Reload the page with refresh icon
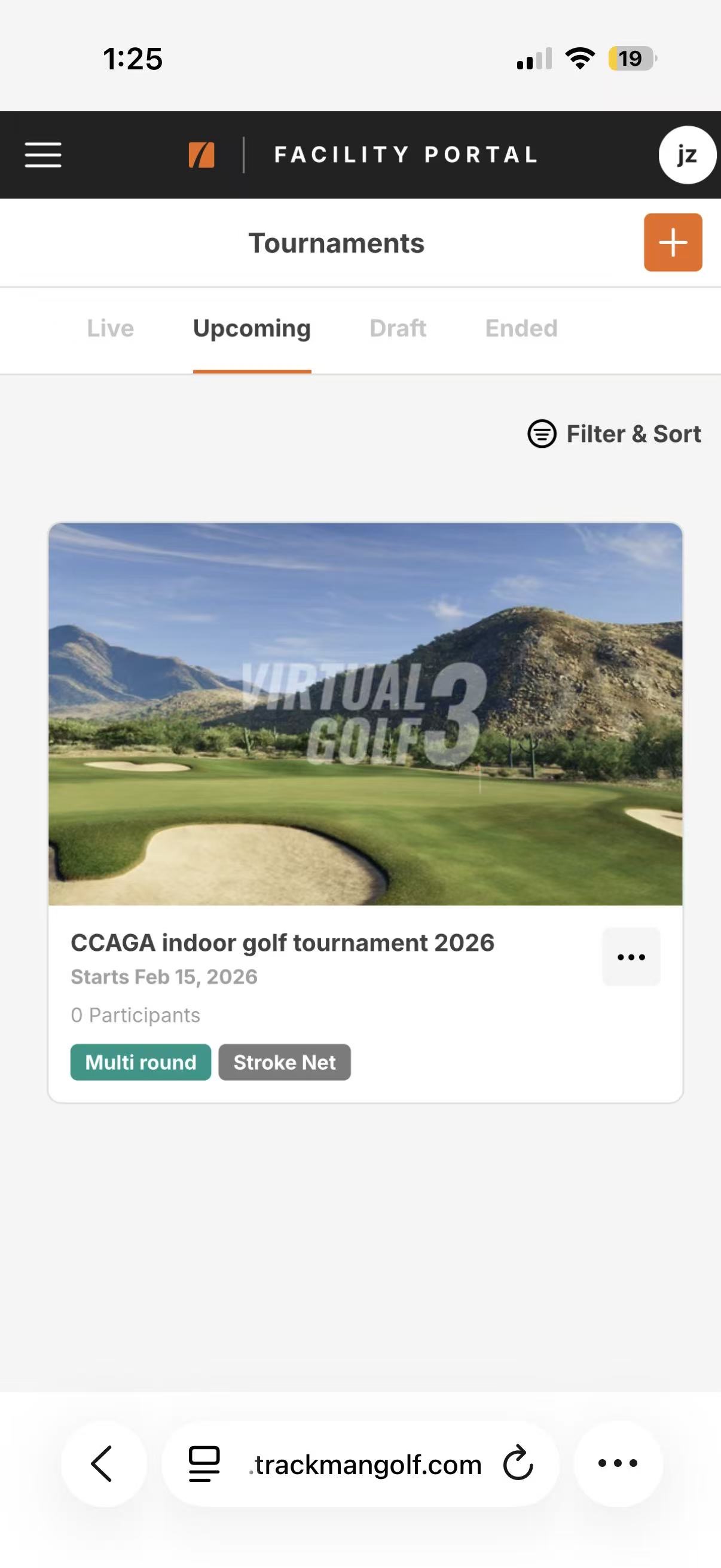Screen dimensions: 721x1568 pyautogui.click(x=518, y=1463)
